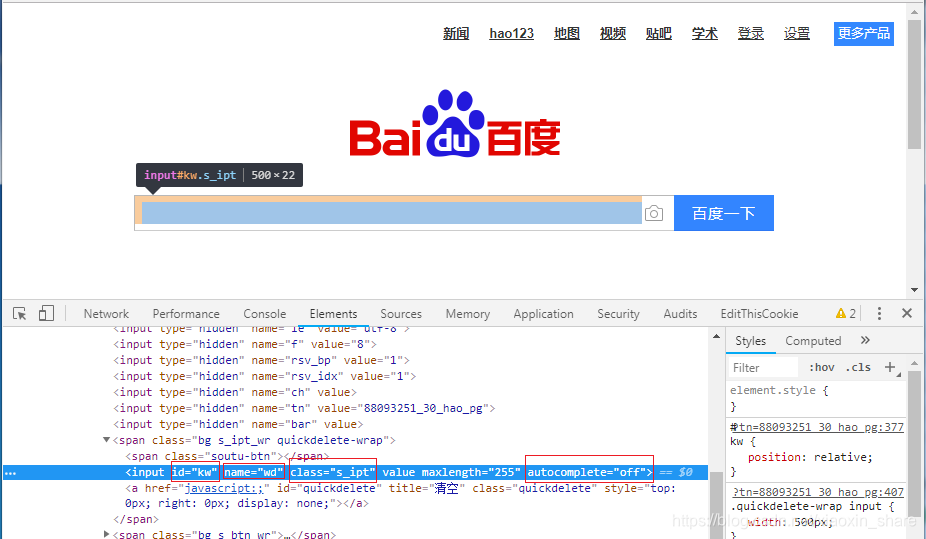Screen dimensions: 926x539
Task: Open the 学术 link
Action: pyautogui.click(x=705, y=34)
